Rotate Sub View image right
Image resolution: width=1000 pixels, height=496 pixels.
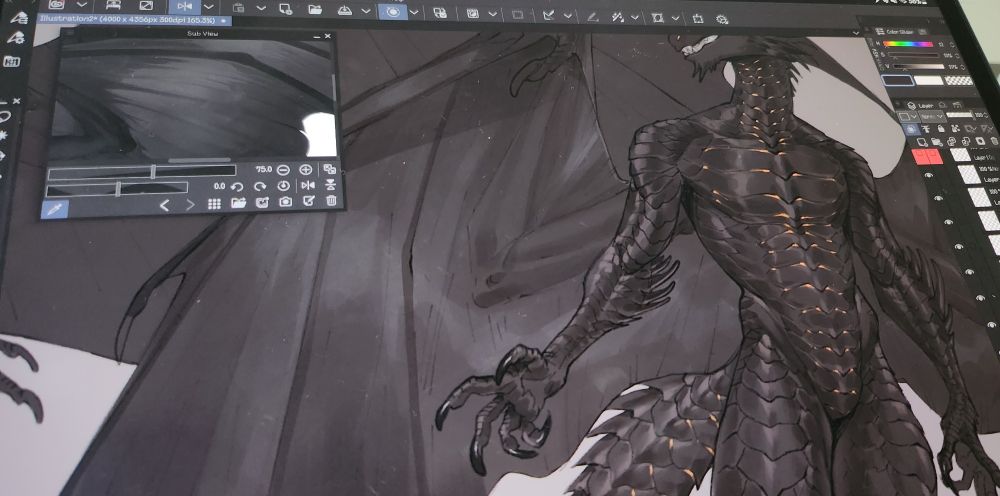point(260,186)
